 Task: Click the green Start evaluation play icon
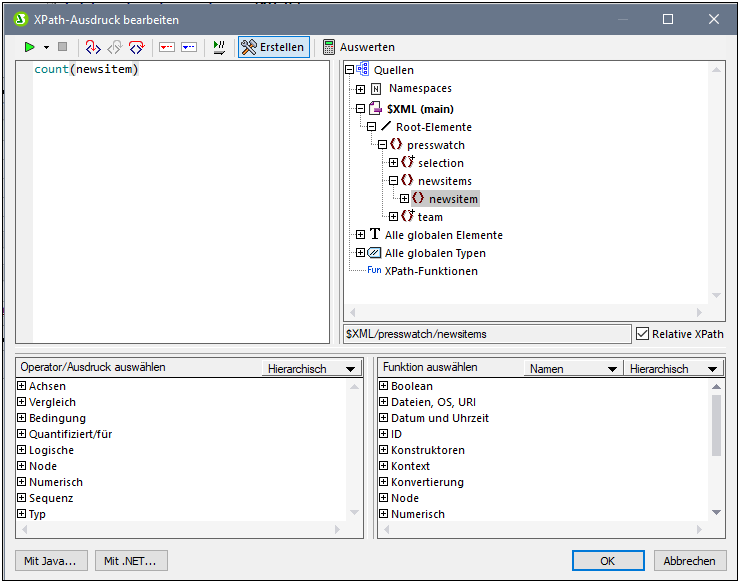point(30,47)
